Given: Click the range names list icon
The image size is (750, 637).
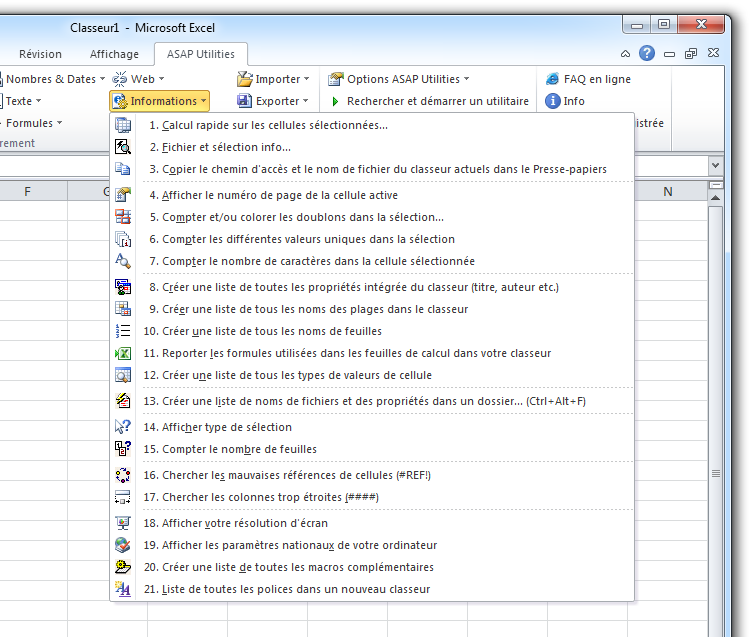Looking at the screenshot, I should [123, 309].
